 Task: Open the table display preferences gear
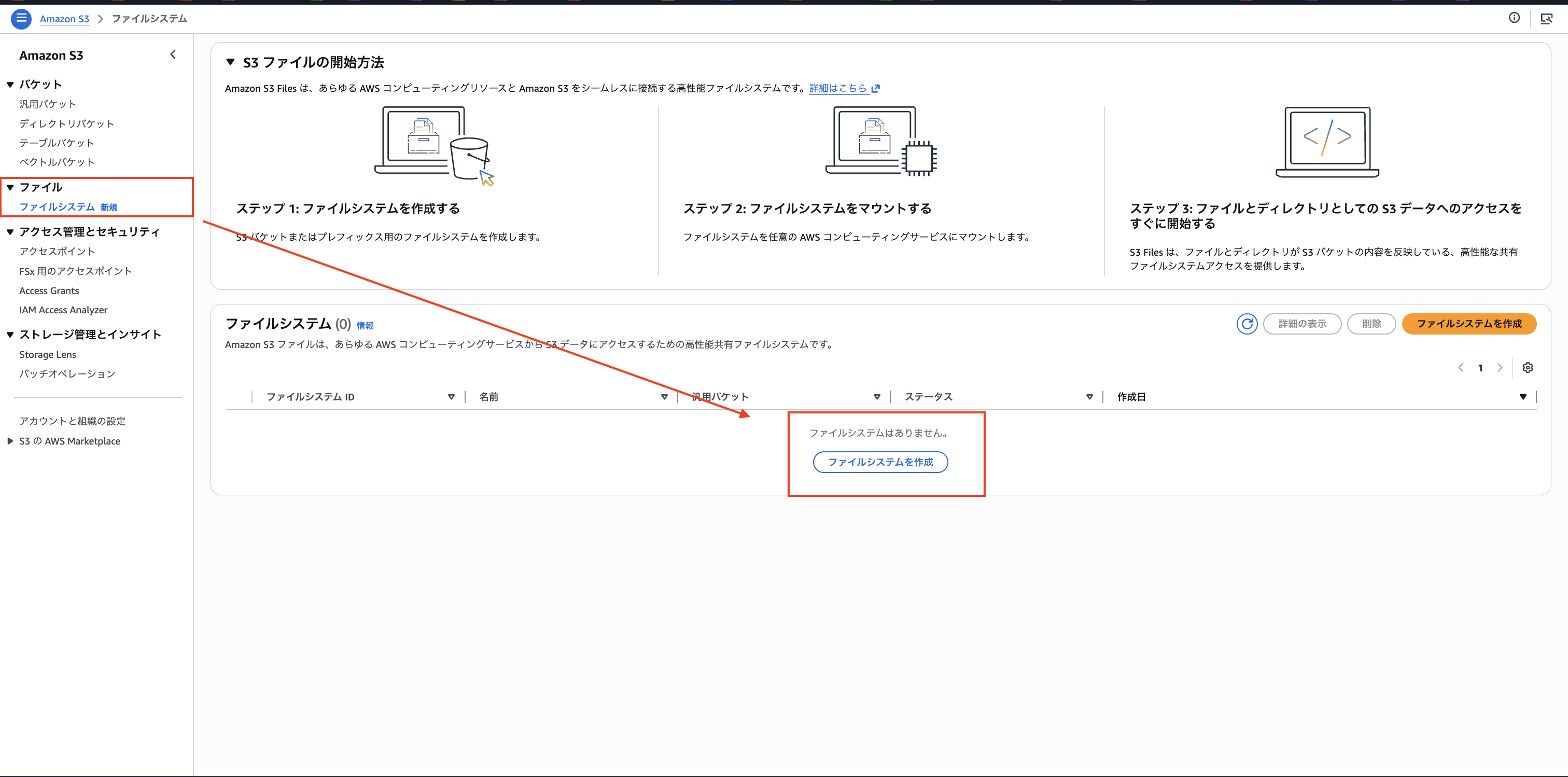(x=1528, y=367)
